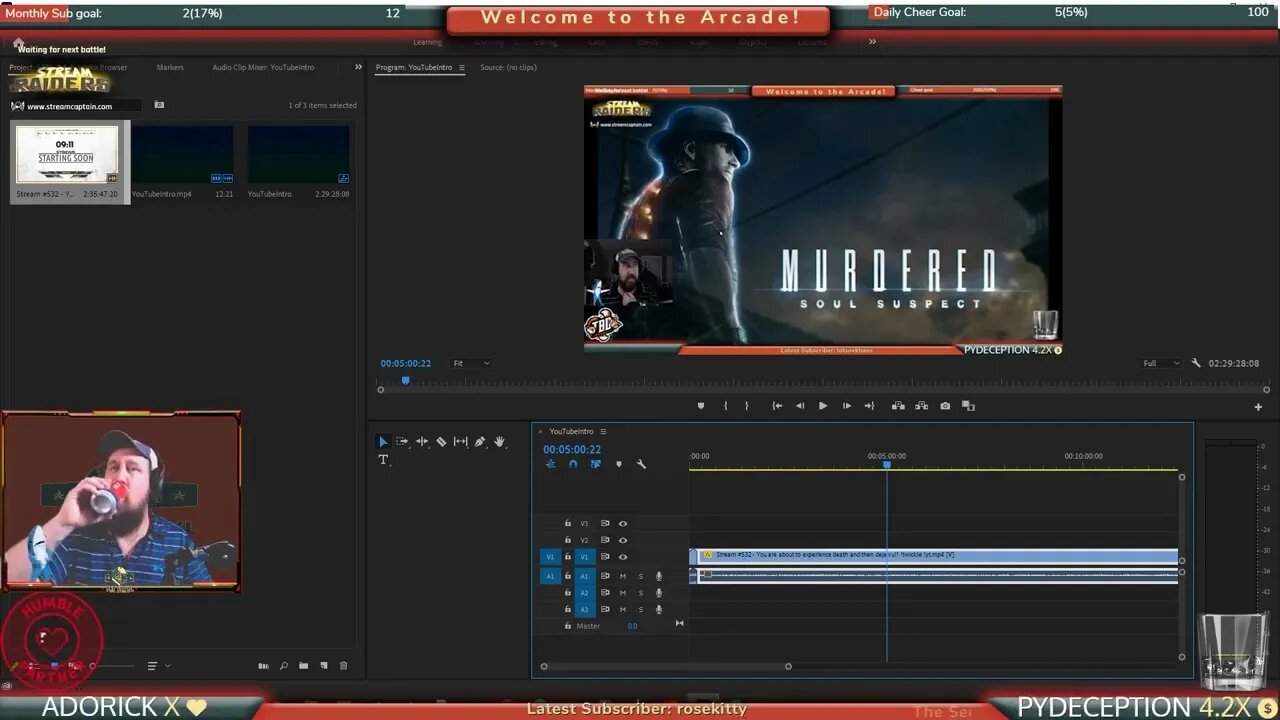Mute track A1
The height and width of the screenshot is (720, 1280).
(623, 576)
